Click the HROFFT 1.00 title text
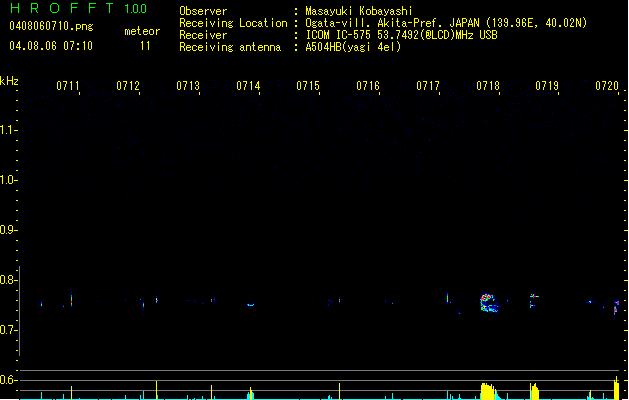 [78, 8]
